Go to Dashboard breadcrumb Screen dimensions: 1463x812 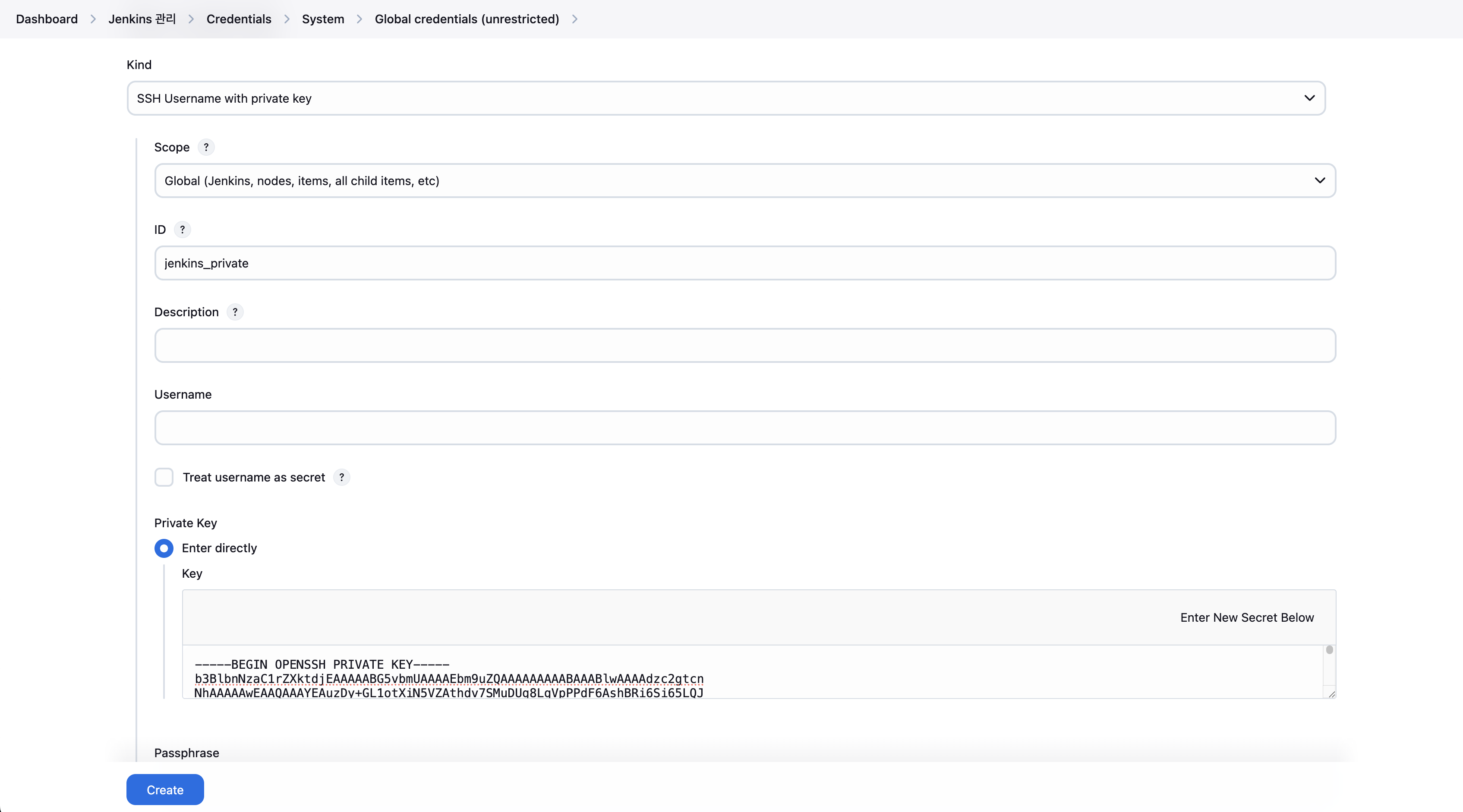(x=47, y=19)
